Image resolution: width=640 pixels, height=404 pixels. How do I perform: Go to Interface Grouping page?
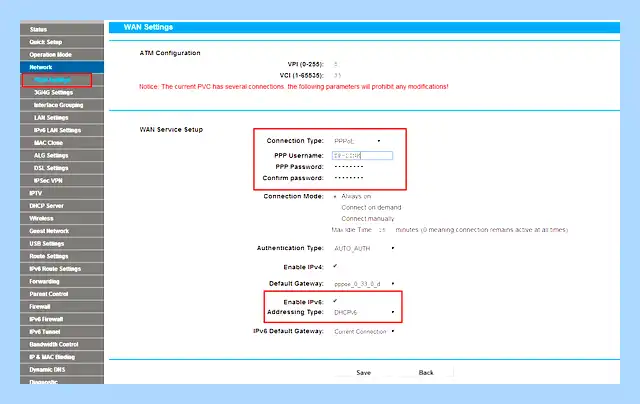click(62, 105)
